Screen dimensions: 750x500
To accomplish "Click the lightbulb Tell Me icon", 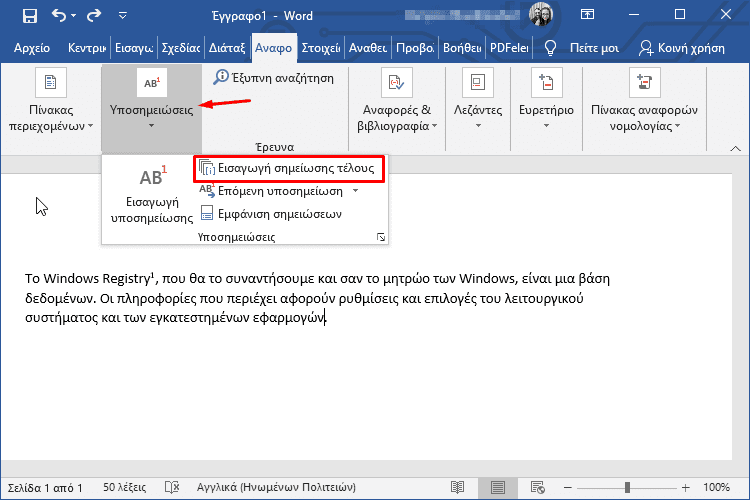I will tap(551, 48).
